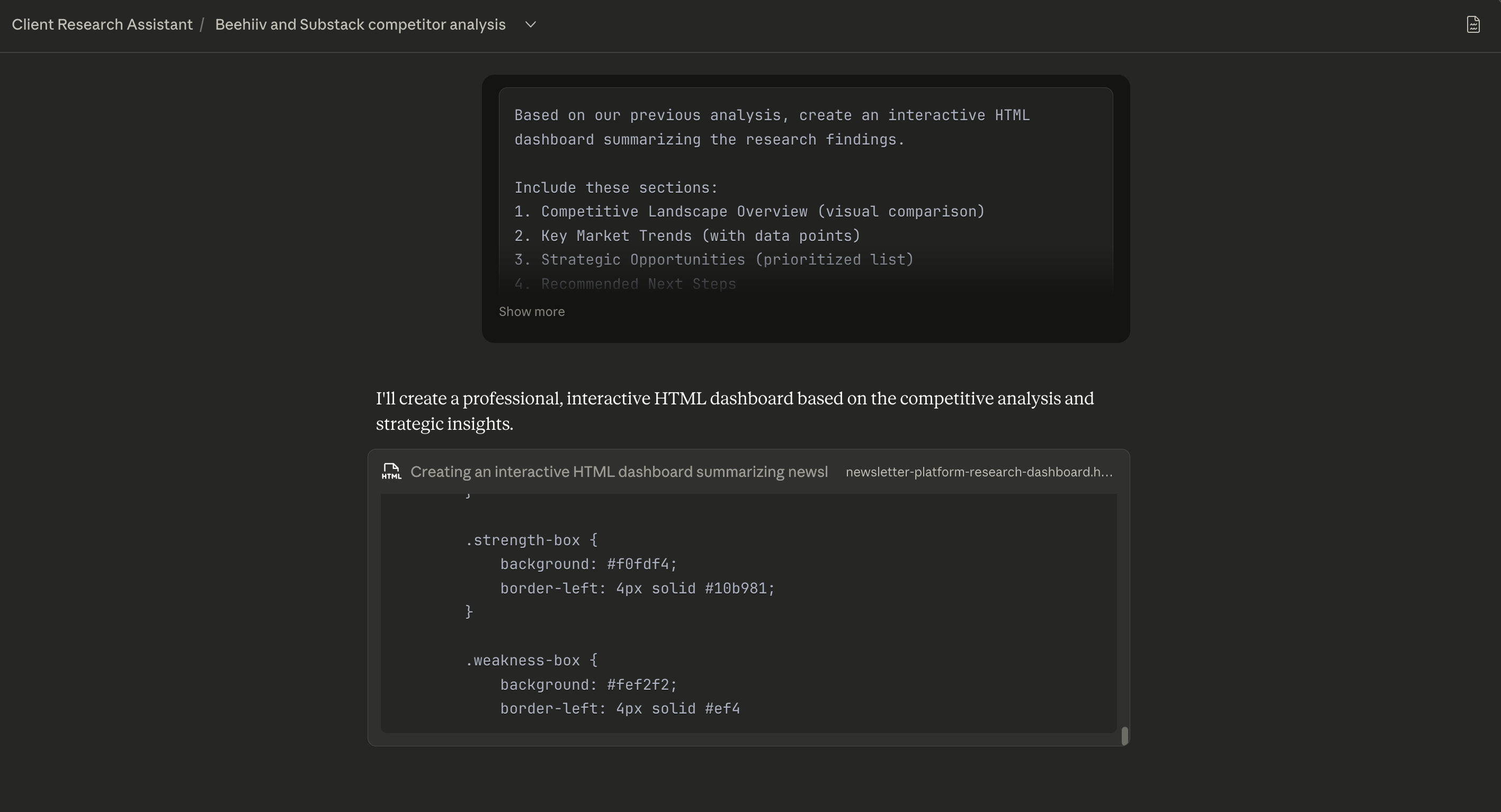Viewport: 1501px width, 812px height.
Task: Expand the chevron beside the conversation title
Action: pyautogui.click(x=530, y=25)
